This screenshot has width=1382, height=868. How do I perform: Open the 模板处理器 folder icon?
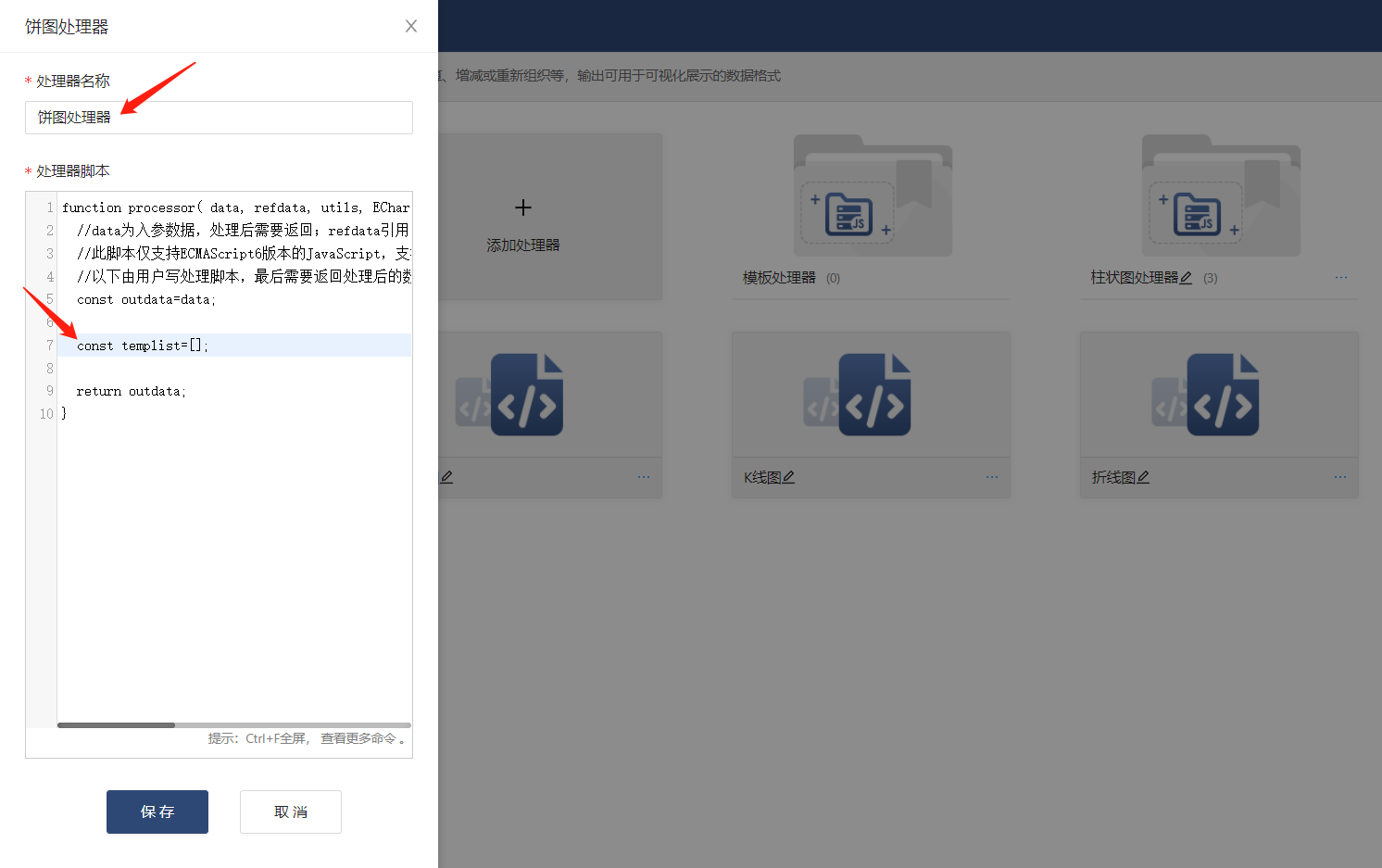[x=873, y=195]
